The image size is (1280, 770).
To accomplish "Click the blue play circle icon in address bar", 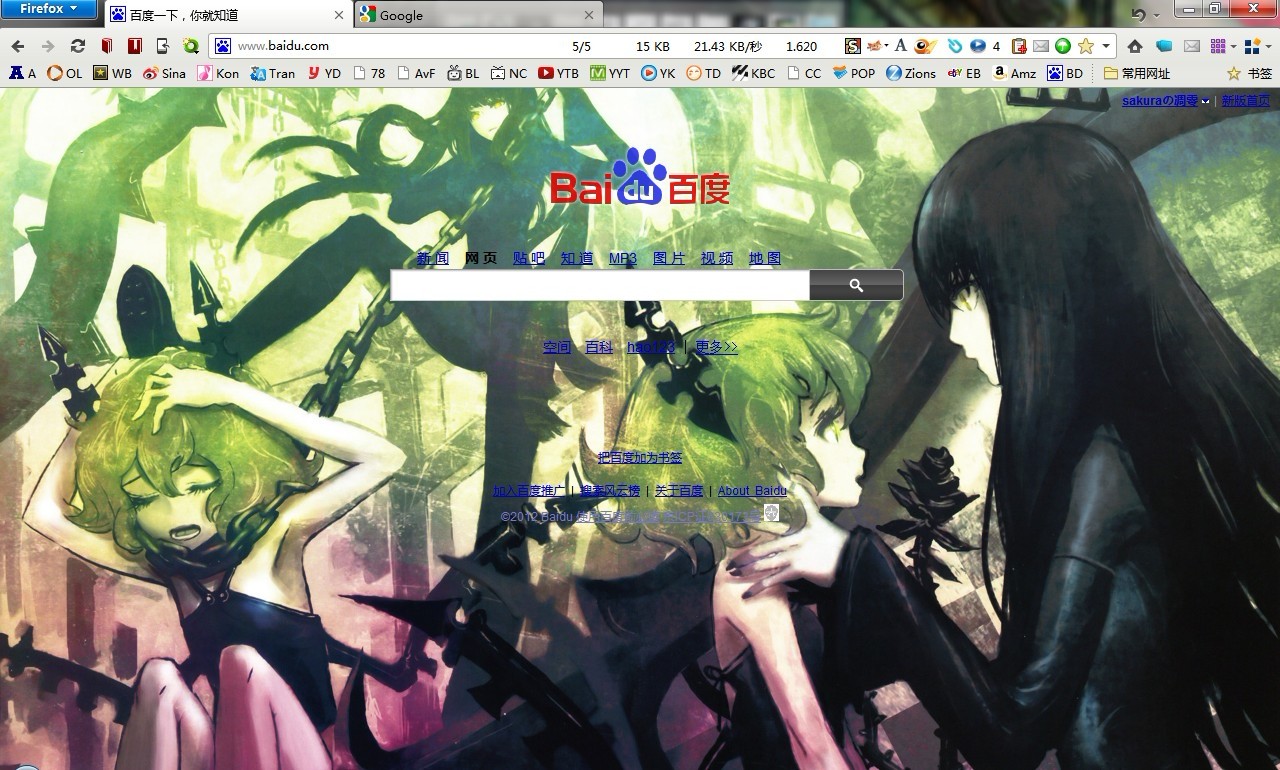I will 978,46.
